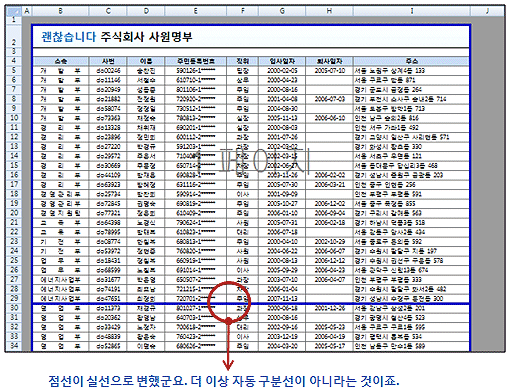This screenshot has height=390, width=512.
Task: Select the 입사일자 cell in row 29
Action: (x=282, y=298)
